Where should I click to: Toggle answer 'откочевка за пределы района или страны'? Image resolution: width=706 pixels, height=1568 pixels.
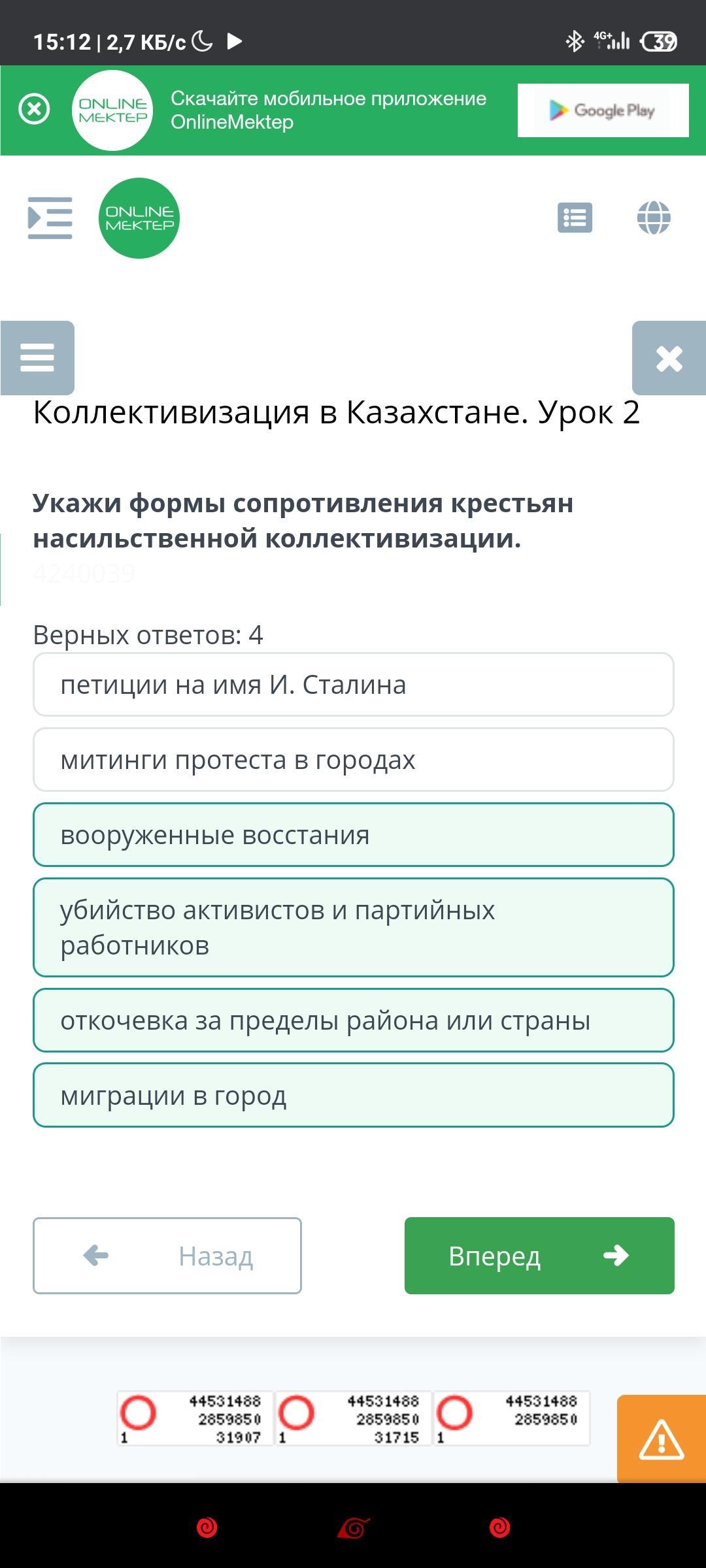coord(353,1021)
